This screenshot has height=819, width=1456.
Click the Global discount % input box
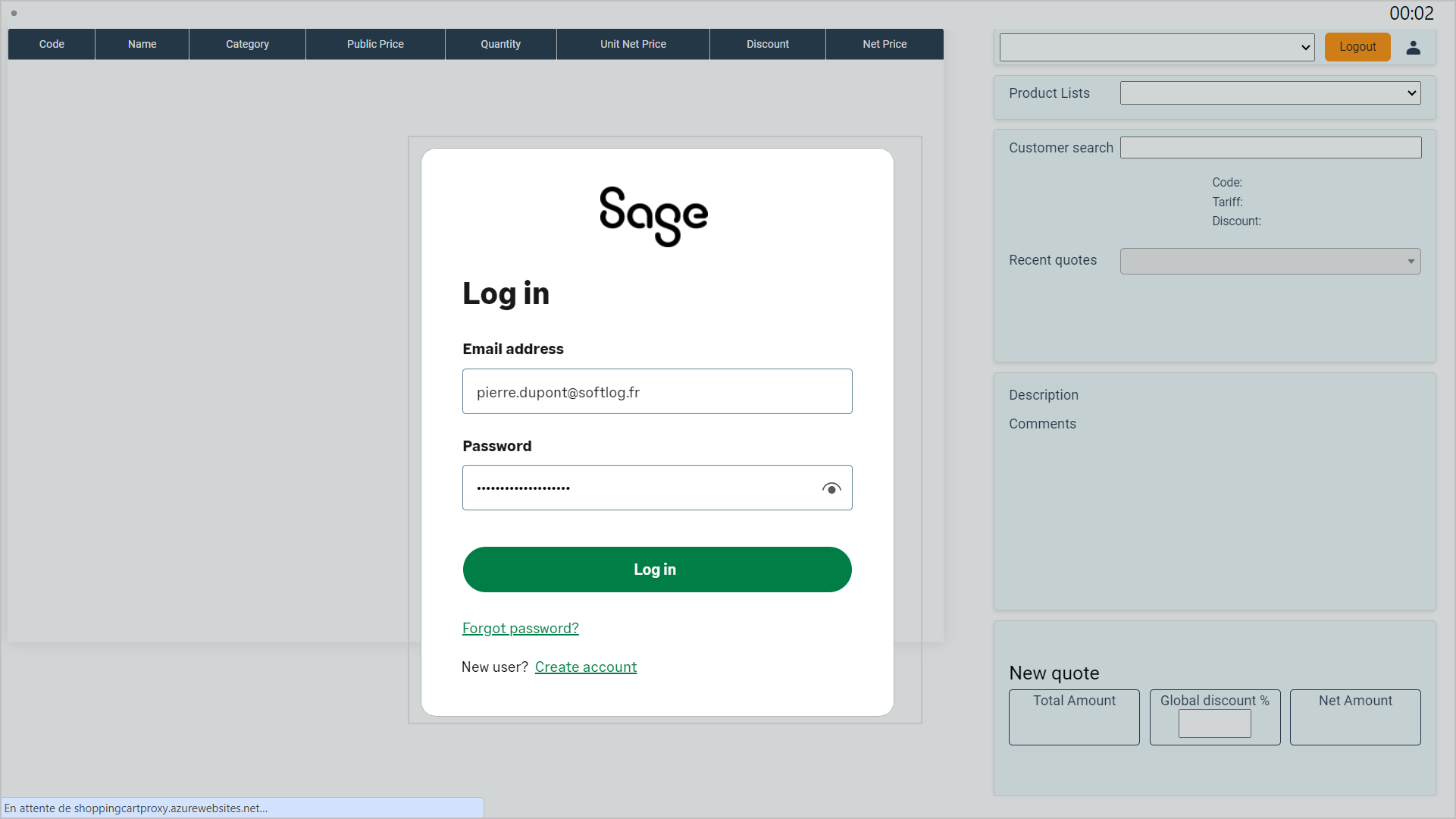click(x=1214, y=723)
